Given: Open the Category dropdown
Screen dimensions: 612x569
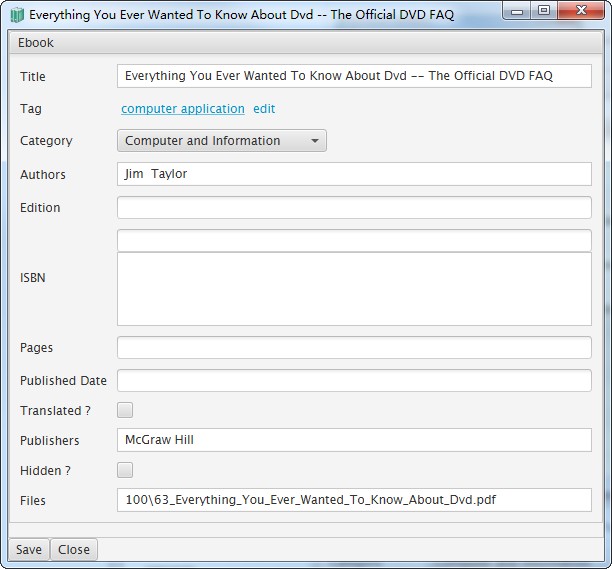Looking at the screenshot, I should (221, 141).
